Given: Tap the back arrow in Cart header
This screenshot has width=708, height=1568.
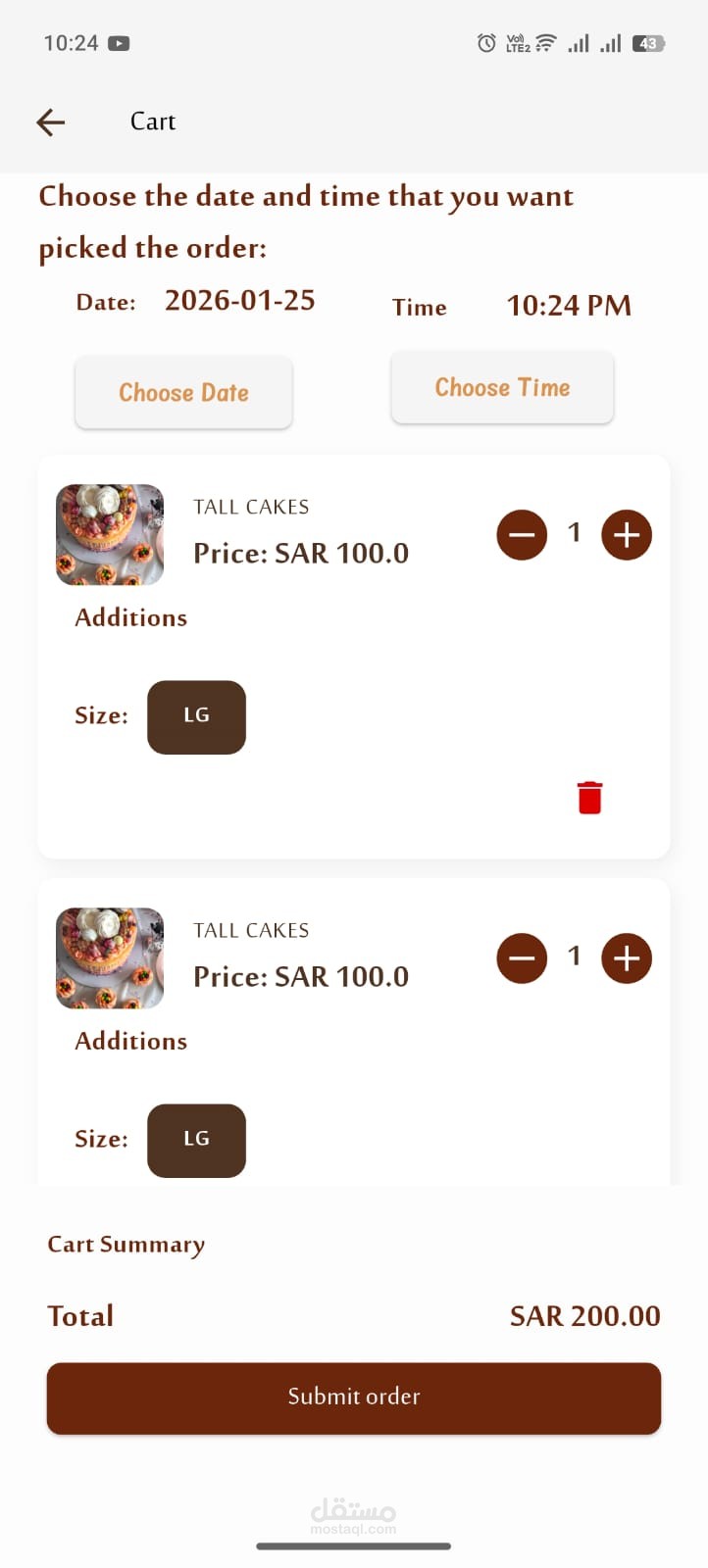Looking at the screenshot, I should click(x=51, y=122).
